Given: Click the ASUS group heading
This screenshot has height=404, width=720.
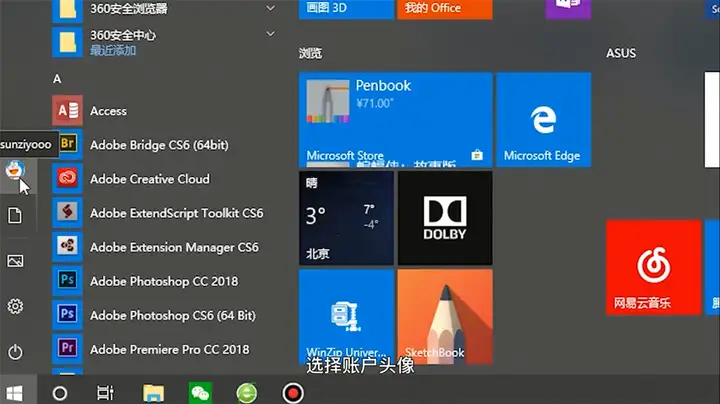Looking at the screenshot, I should (621, 53).
